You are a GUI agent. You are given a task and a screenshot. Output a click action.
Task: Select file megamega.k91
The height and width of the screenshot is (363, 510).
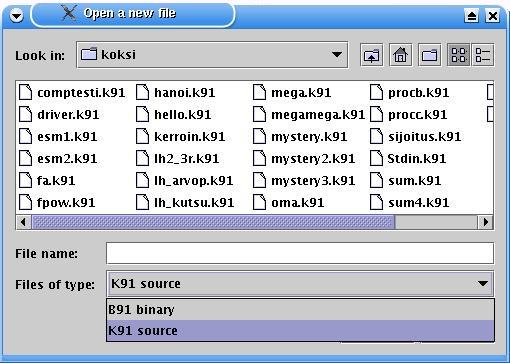(309, 114)
